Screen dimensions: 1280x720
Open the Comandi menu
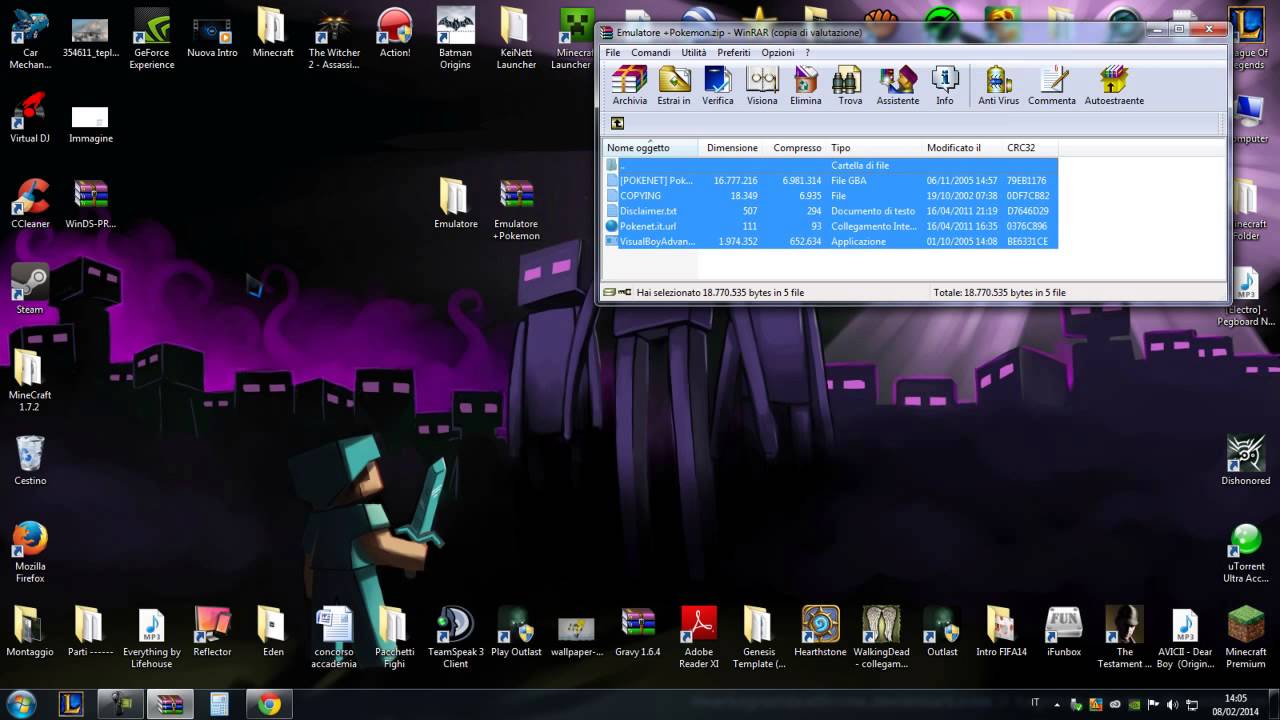point(651,52)
